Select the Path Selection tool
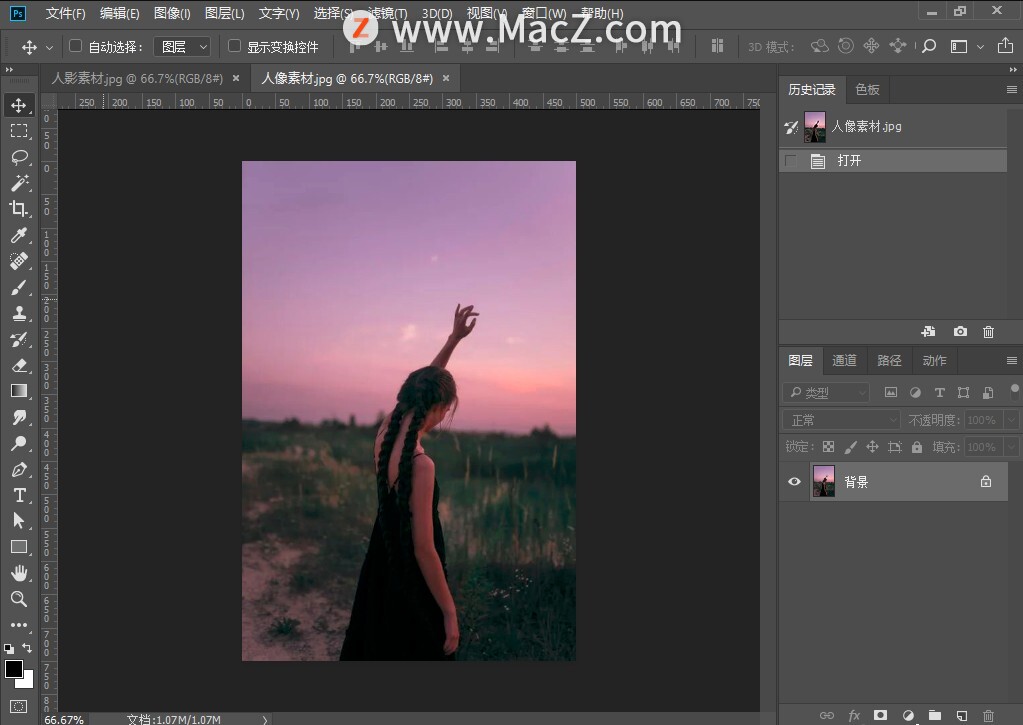1023x725 pixels. pos(19,521)
